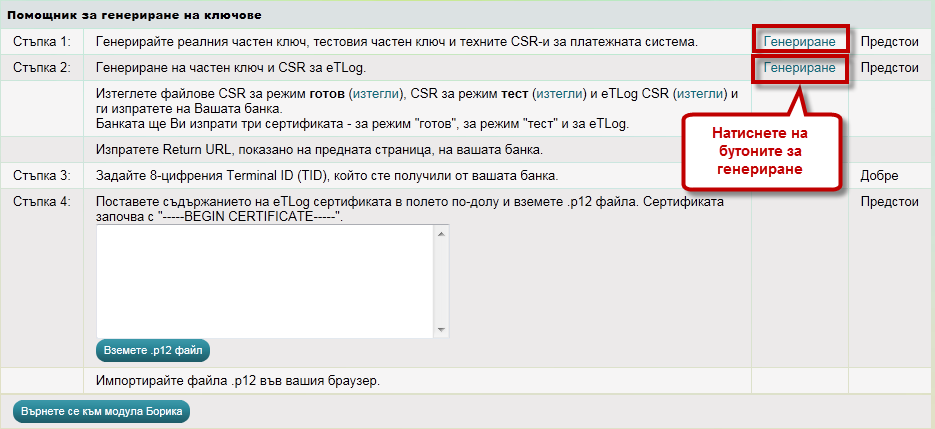935x429 pixels.
Task: Click the text area's scroll up arrow
Action: point(440,234)
